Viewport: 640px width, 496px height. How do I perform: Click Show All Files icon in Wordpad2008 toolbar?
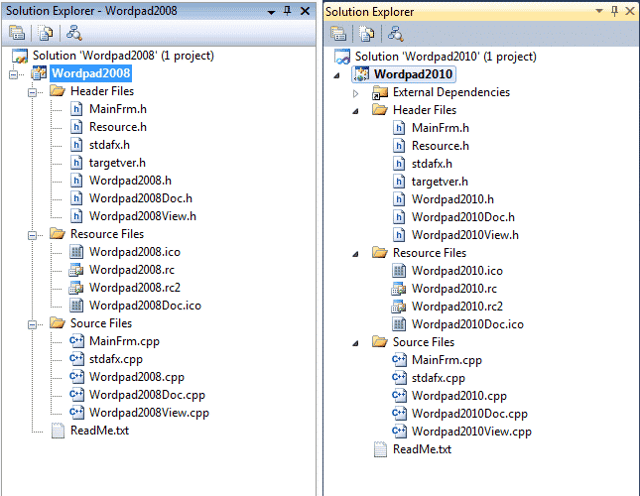coord(46,33)
